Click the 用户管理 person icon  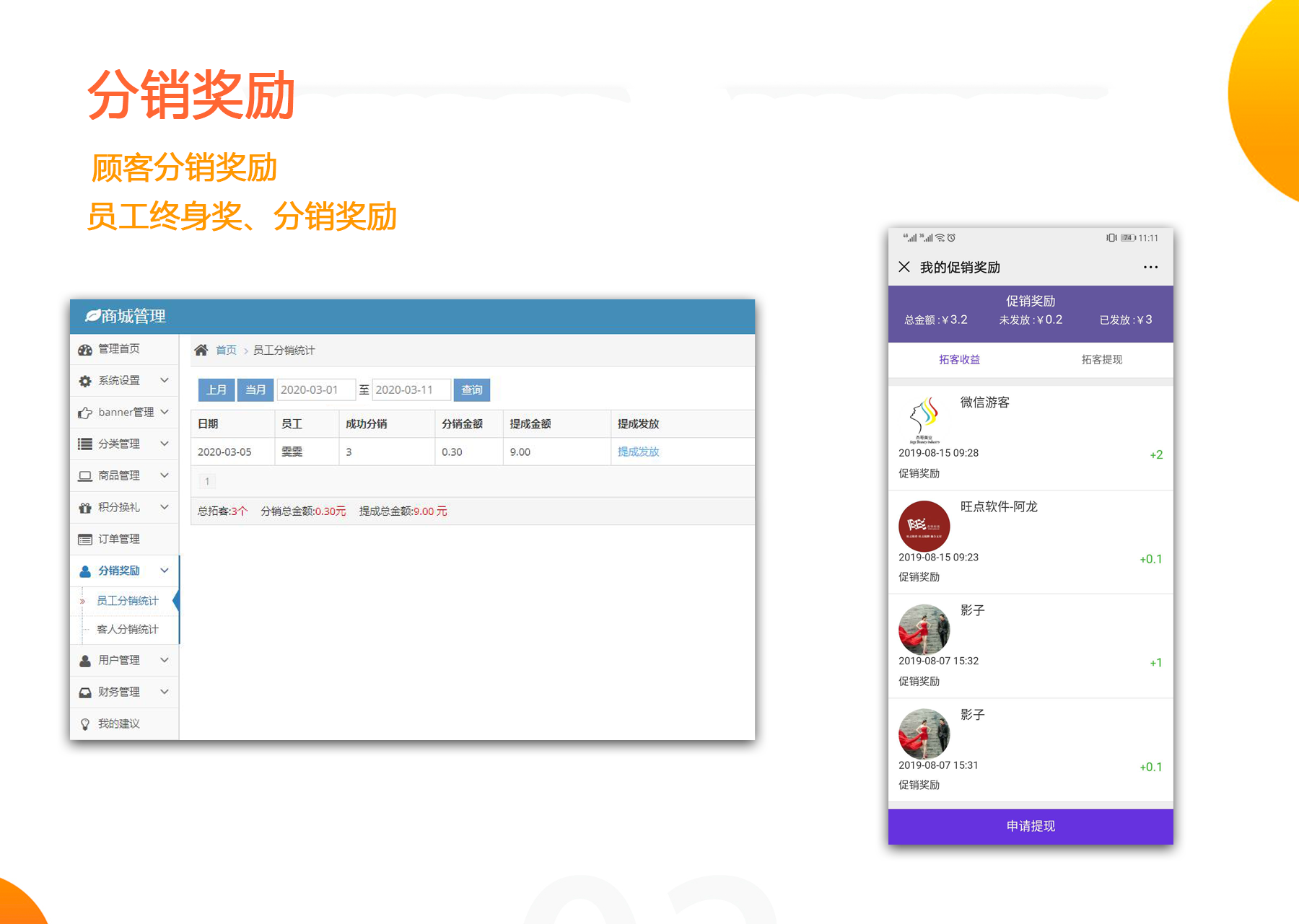pyautogui.click(x=85, y=661)
